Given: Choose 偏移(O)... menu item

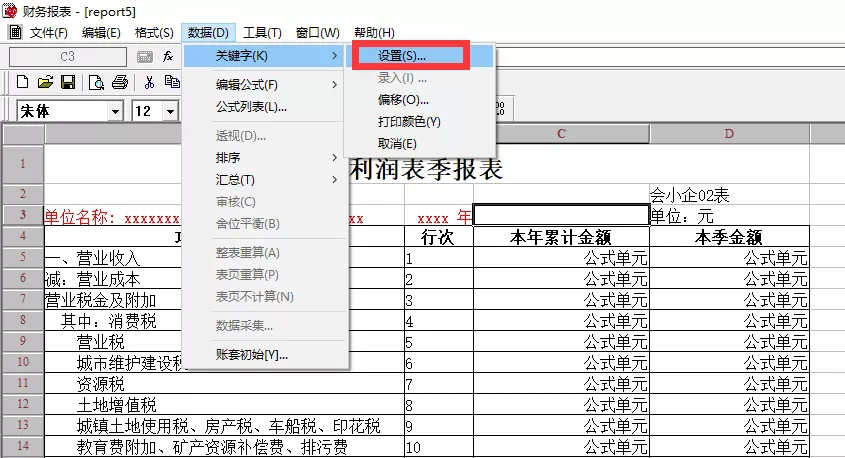Looking at the screenshot, I should point(403,100).
